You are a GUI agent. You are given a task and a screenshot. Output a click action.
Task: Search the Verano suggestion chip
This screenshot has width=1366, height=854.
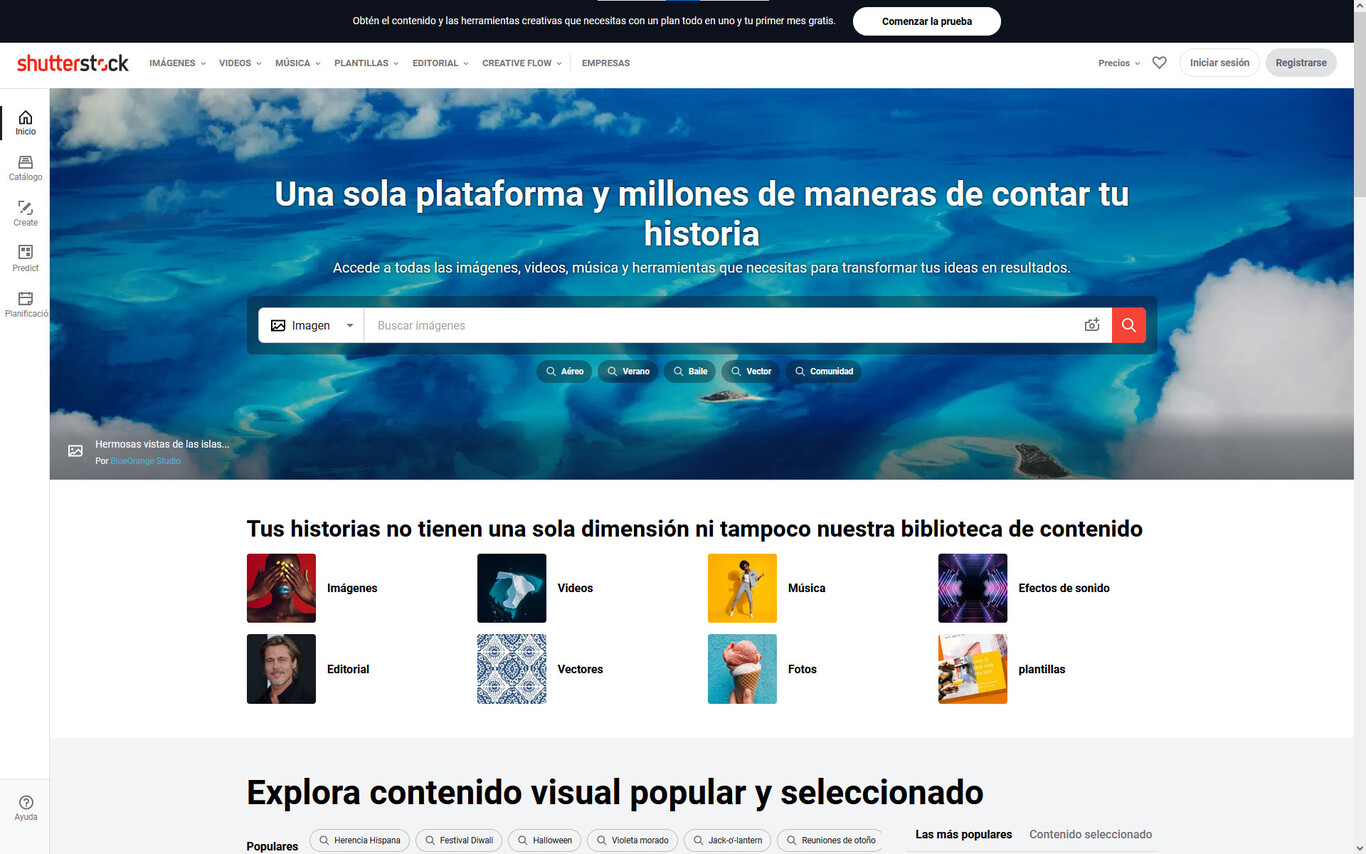(x=627, y=371)
